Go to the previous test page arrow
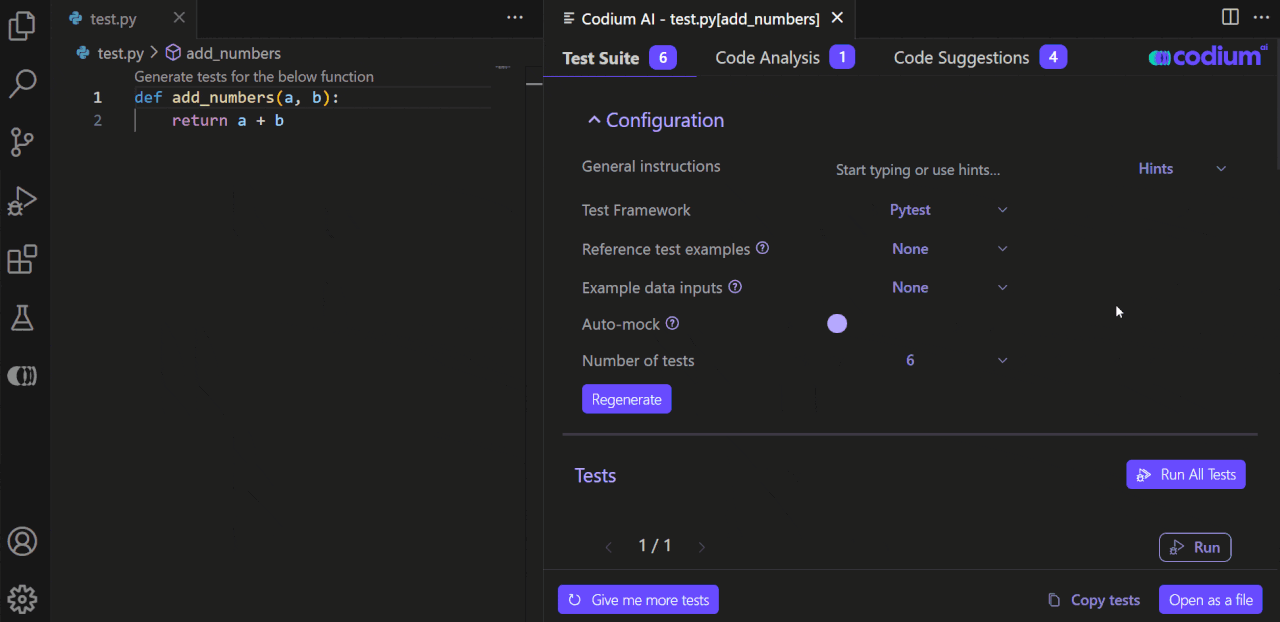Viewport: 1280px width, 622px height. point(609,547)
